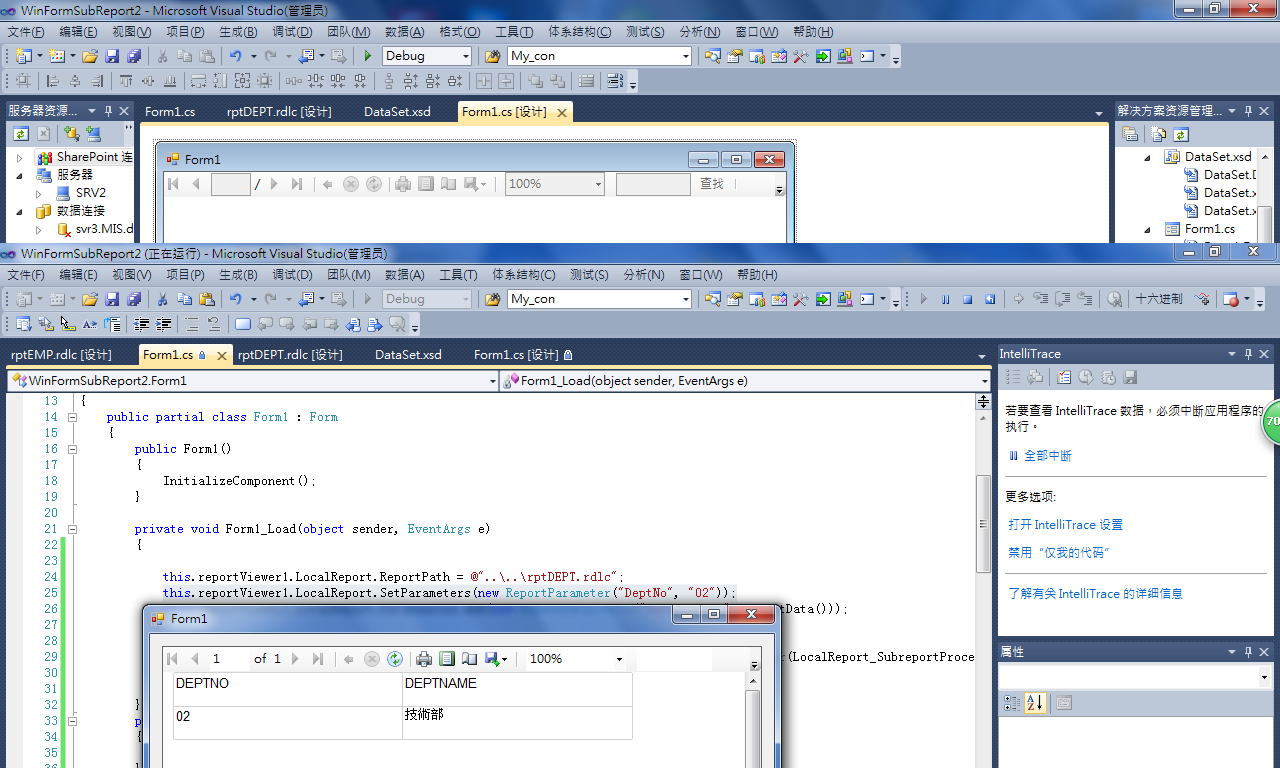Collapse DataSet.xsd node in Solution Explorer
The width and height of the screenshot is (1280, 768).
point(1148,157)
